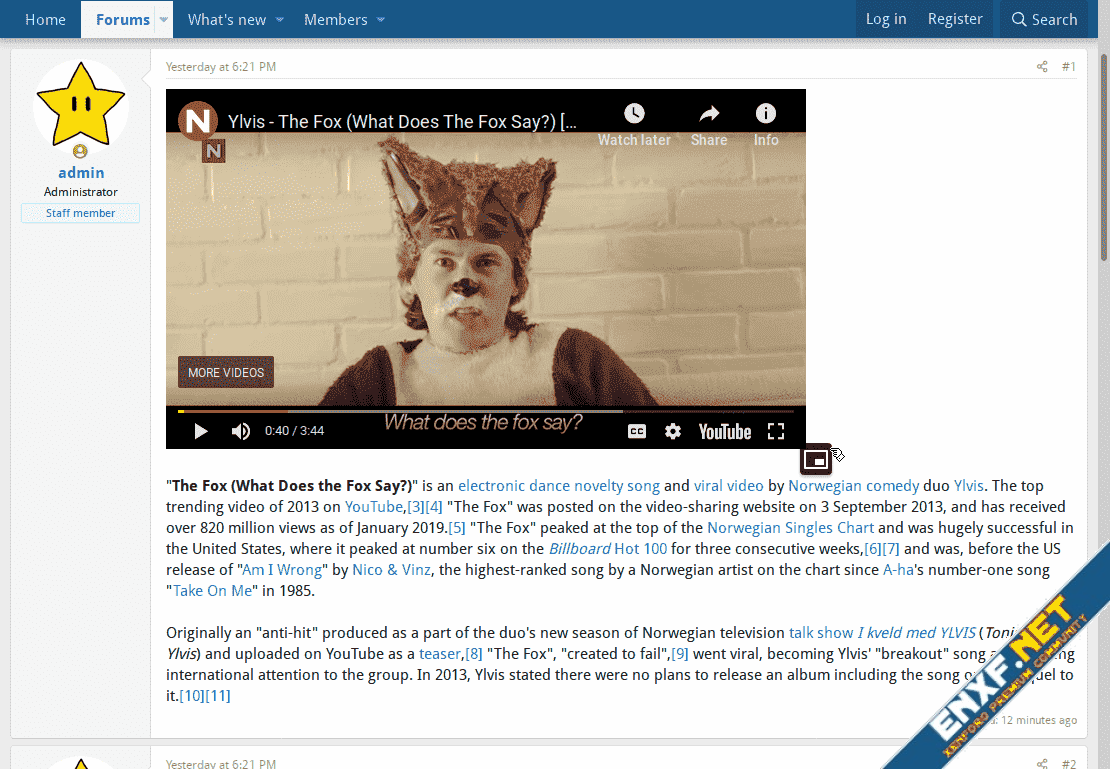The width and height of the screenshot is (1110, 769).
Task: Open the Search box in navbar
Action: click(x=1043, y=20)
